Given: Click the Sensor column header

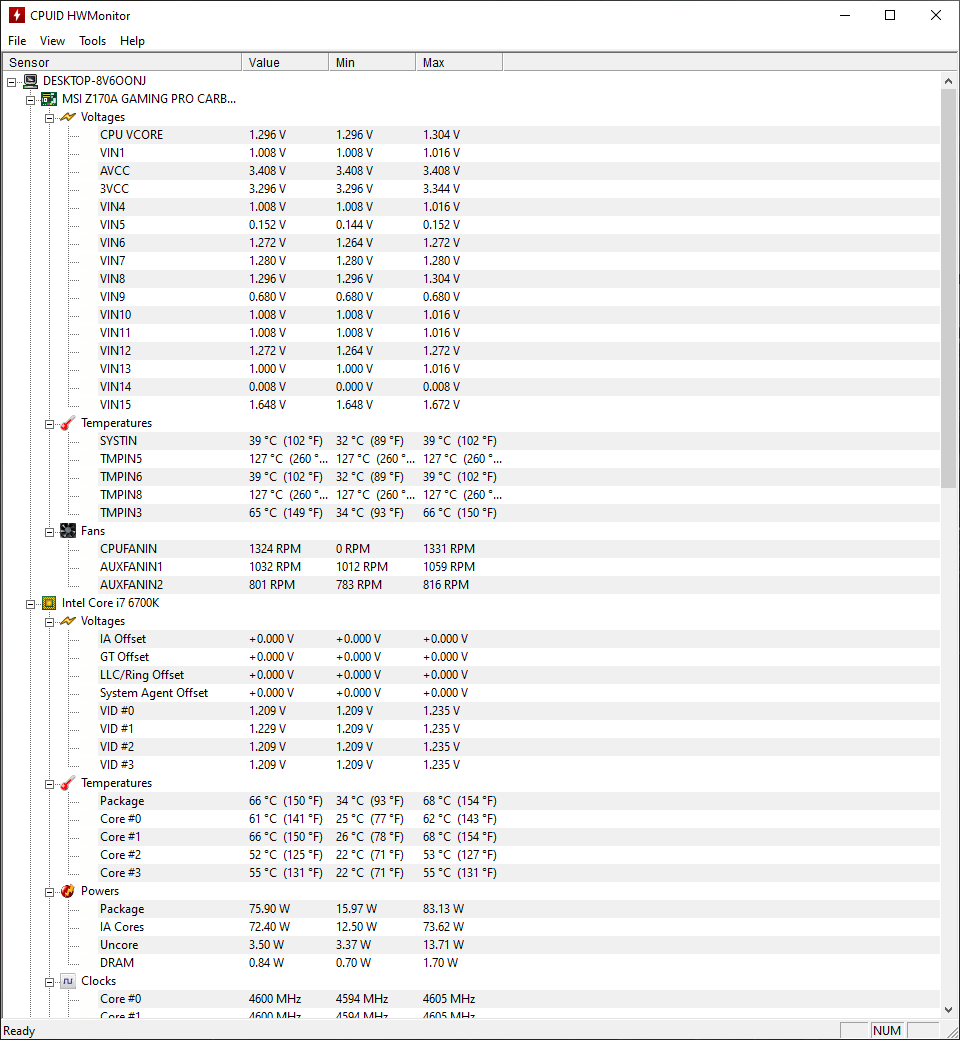Looking at the screenshot, I should tap(122, 62).
